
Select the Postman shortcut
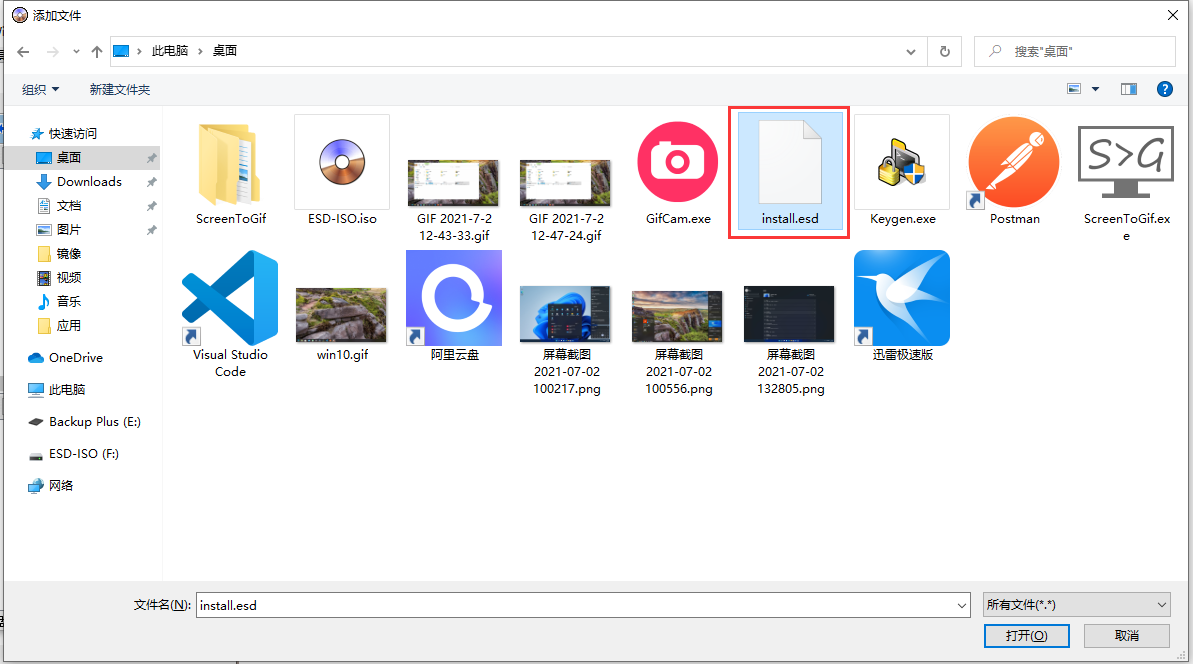1014,173
